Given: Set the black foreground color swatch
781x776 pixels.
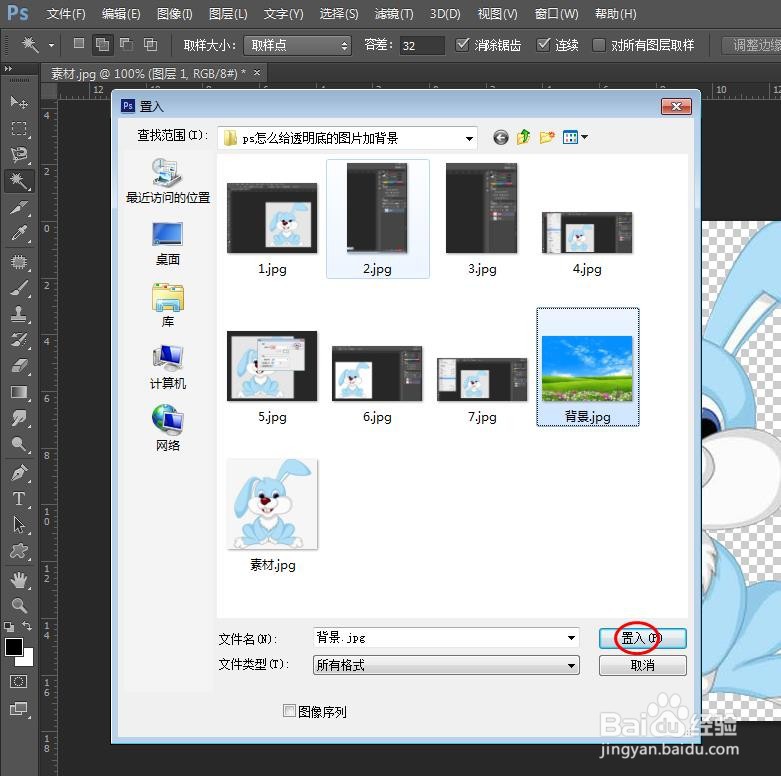Looking at the screenshot, I should tap(12, 646).
